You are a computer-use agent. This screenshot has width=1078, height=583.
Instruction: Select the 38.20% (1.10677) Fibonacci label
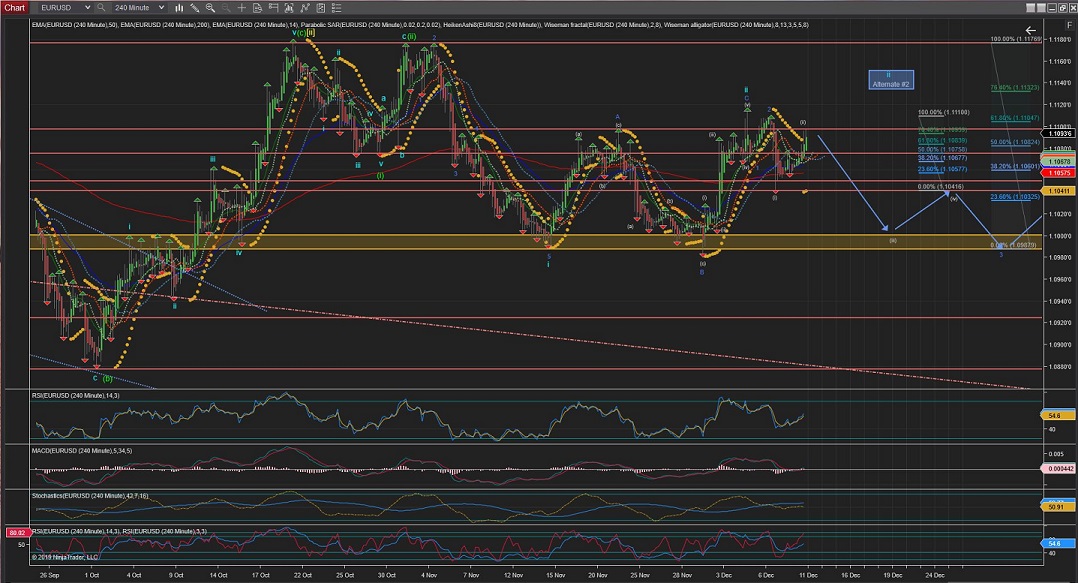tap(942, 158)
